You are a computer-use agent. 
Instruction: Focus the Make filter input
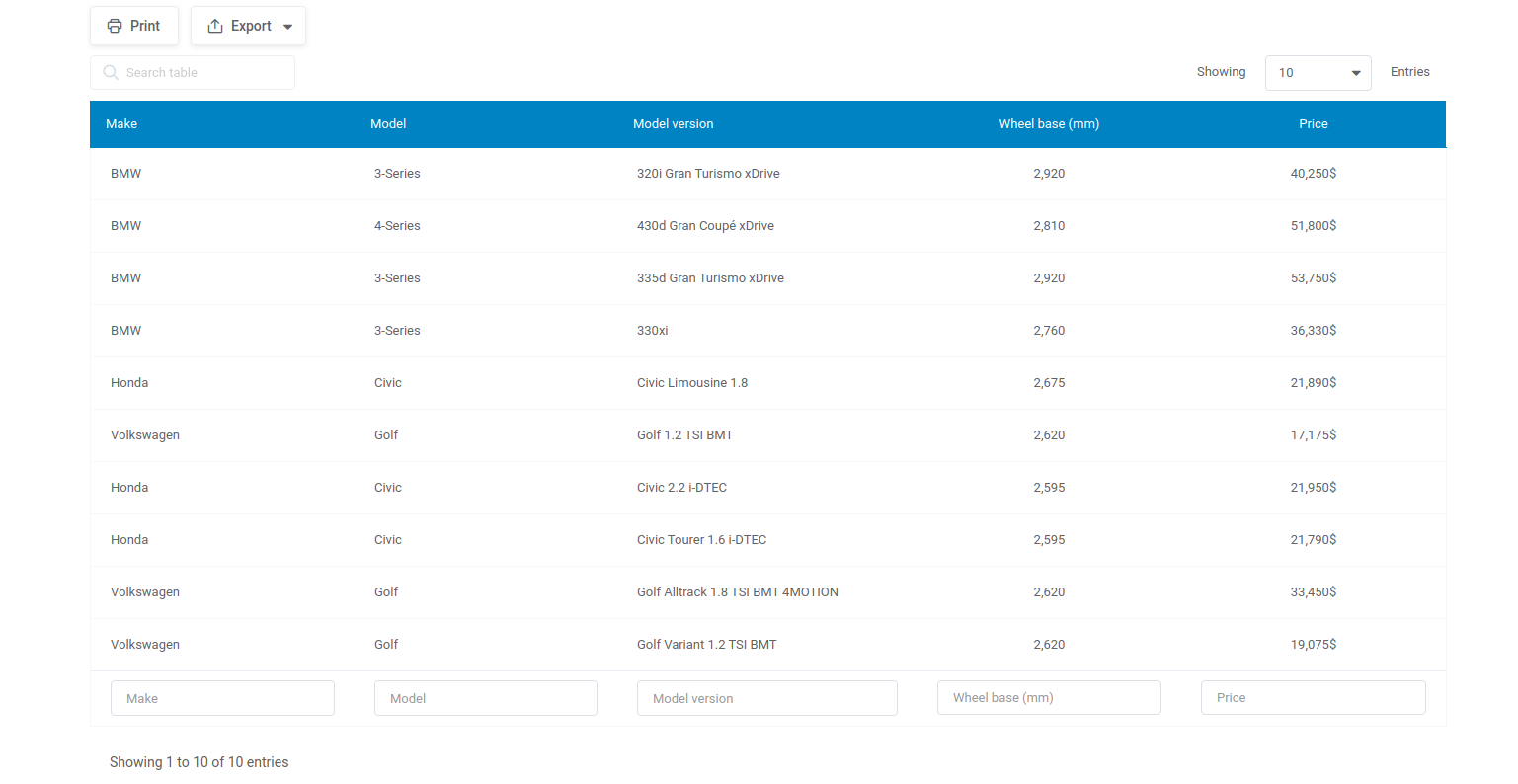222,698
